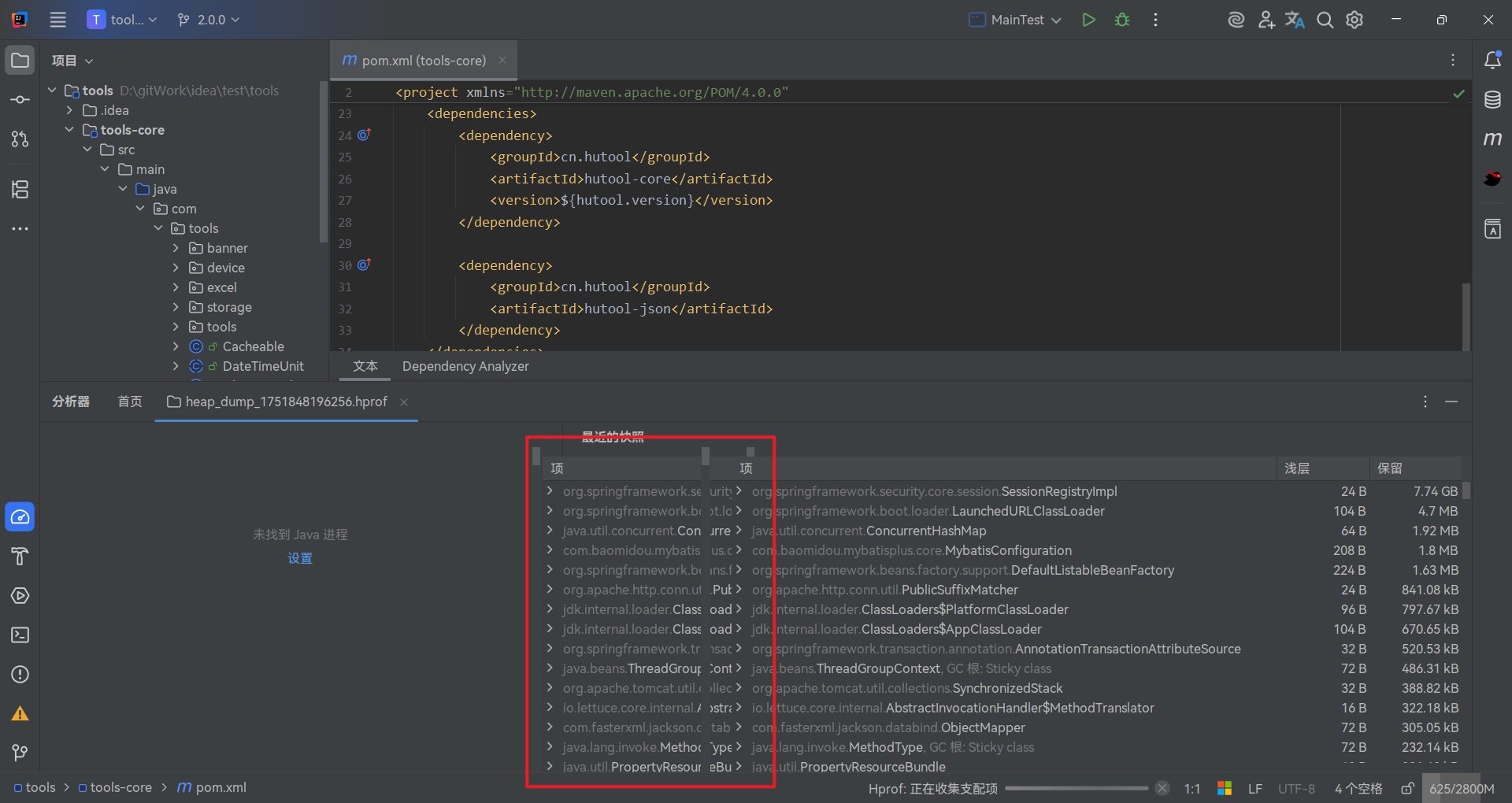Click the 设置 link

click(300, 558)
